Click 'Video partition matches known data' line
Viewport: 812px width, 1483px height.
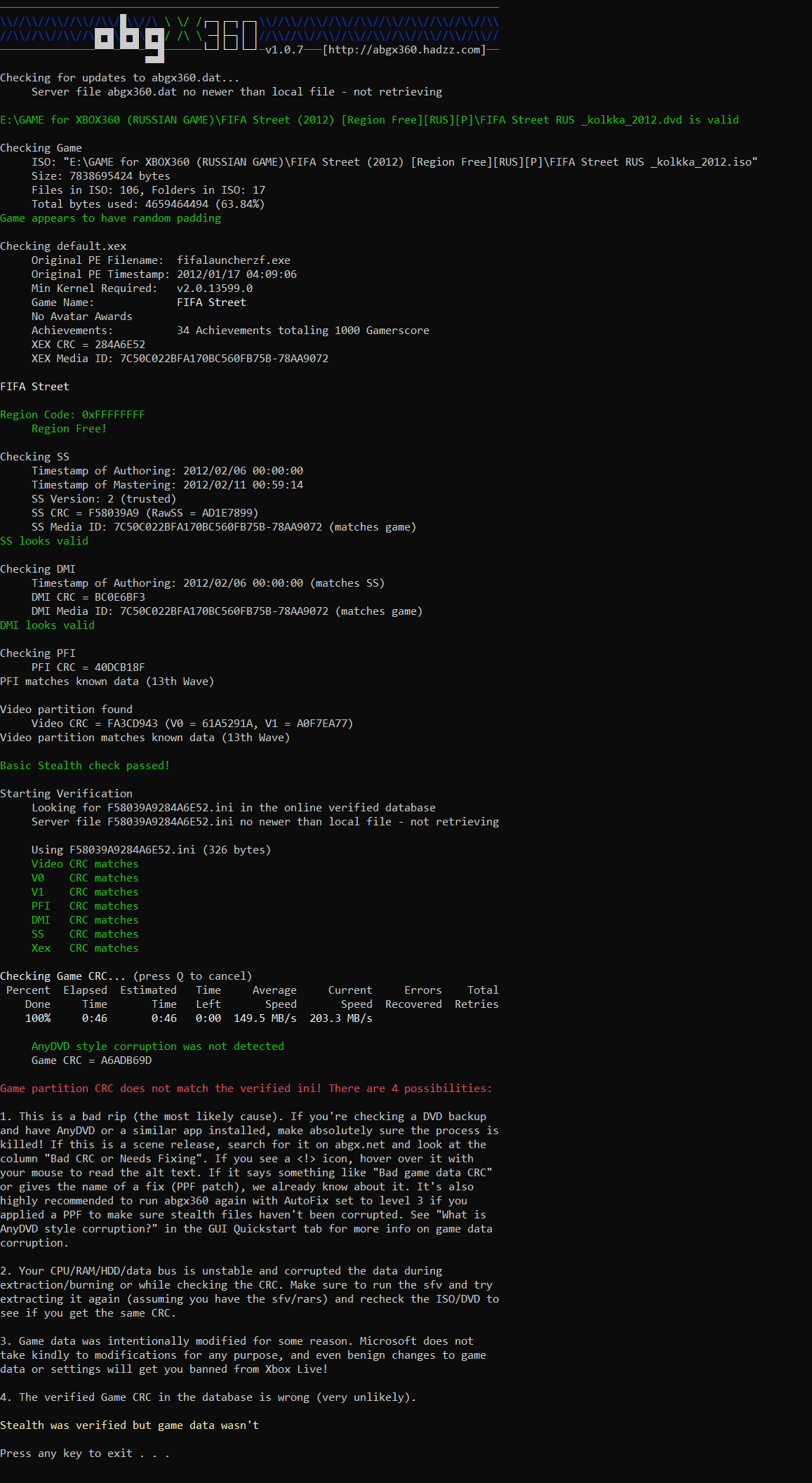145,738
